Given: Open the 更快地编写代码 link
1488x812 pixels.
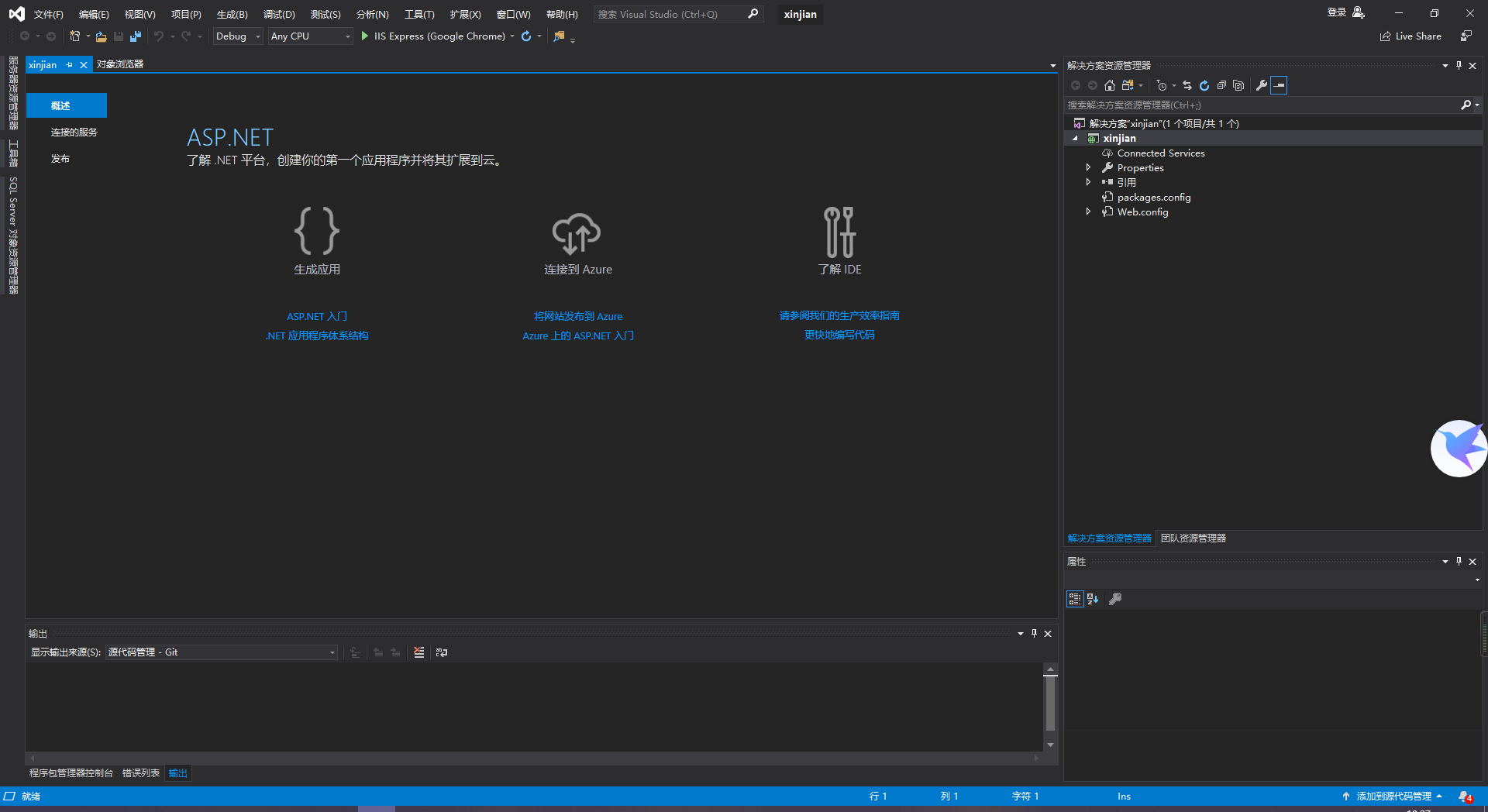Looking at the screenshot, I should (839, 335).
